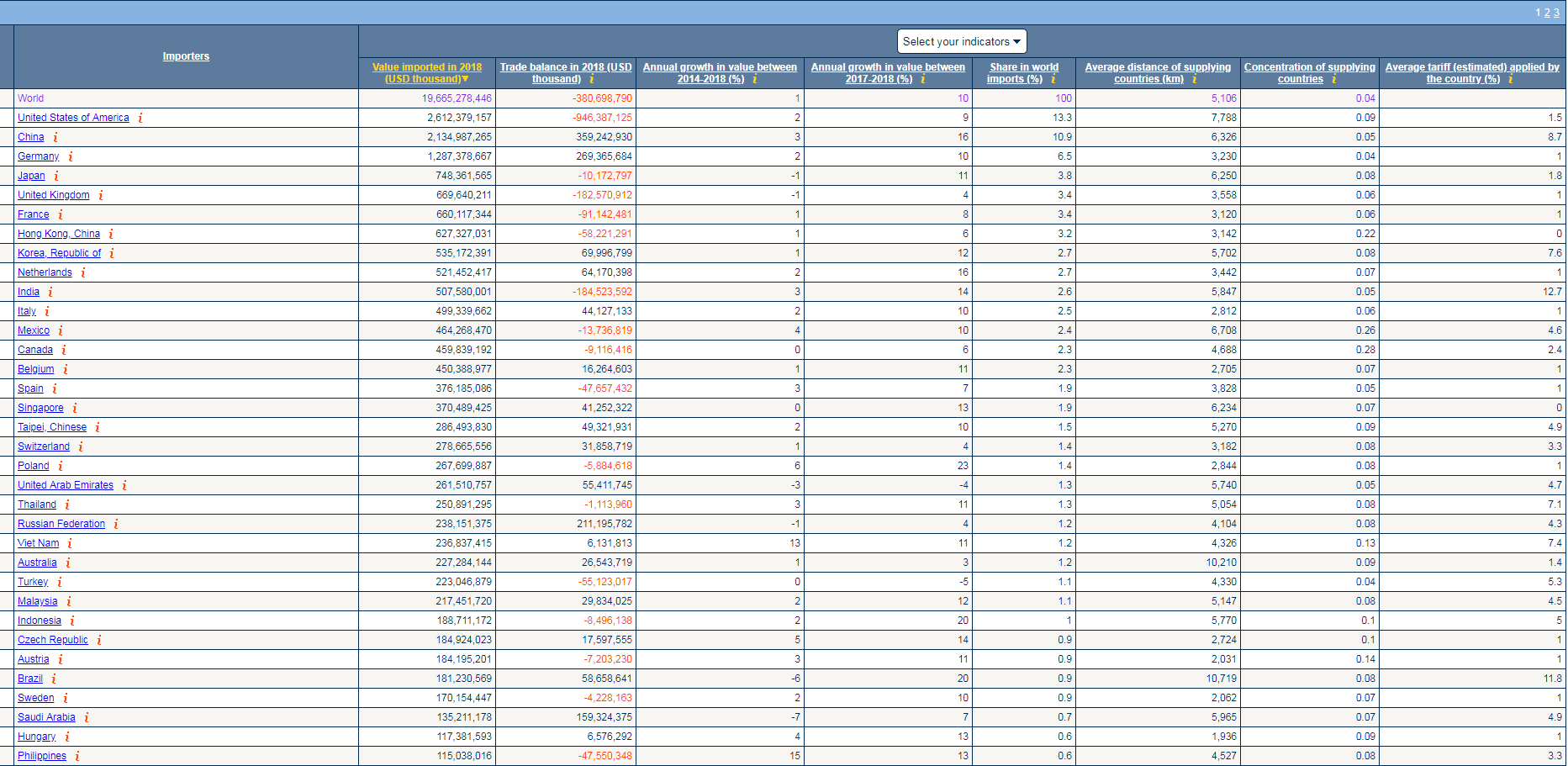Open the Czech Republic country link
The width and height of the screenshot is (1568, 766).
53,640
